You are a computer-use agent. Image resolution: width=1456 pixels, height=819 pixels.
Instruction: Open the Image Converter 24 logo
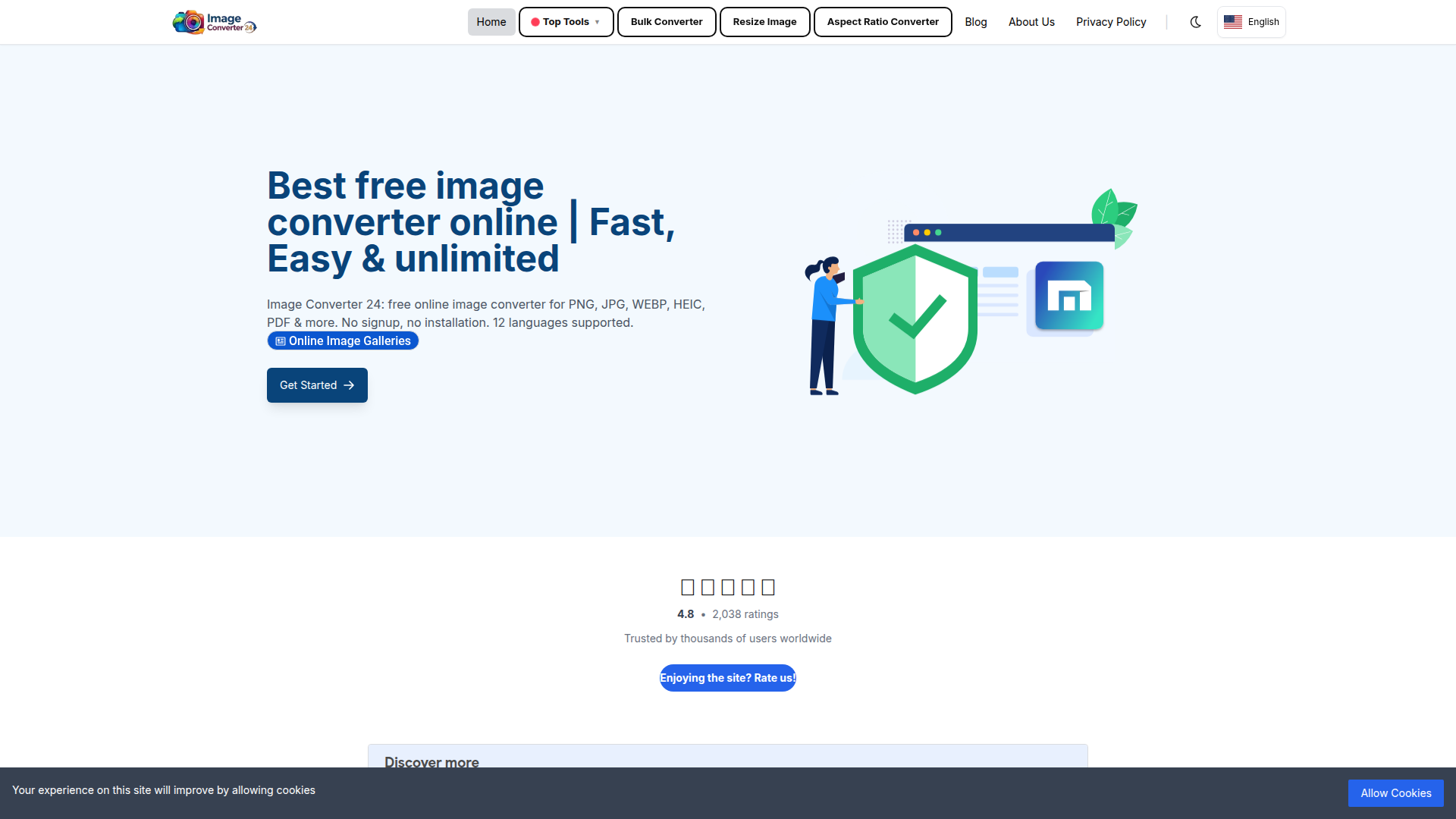point(215,22)
